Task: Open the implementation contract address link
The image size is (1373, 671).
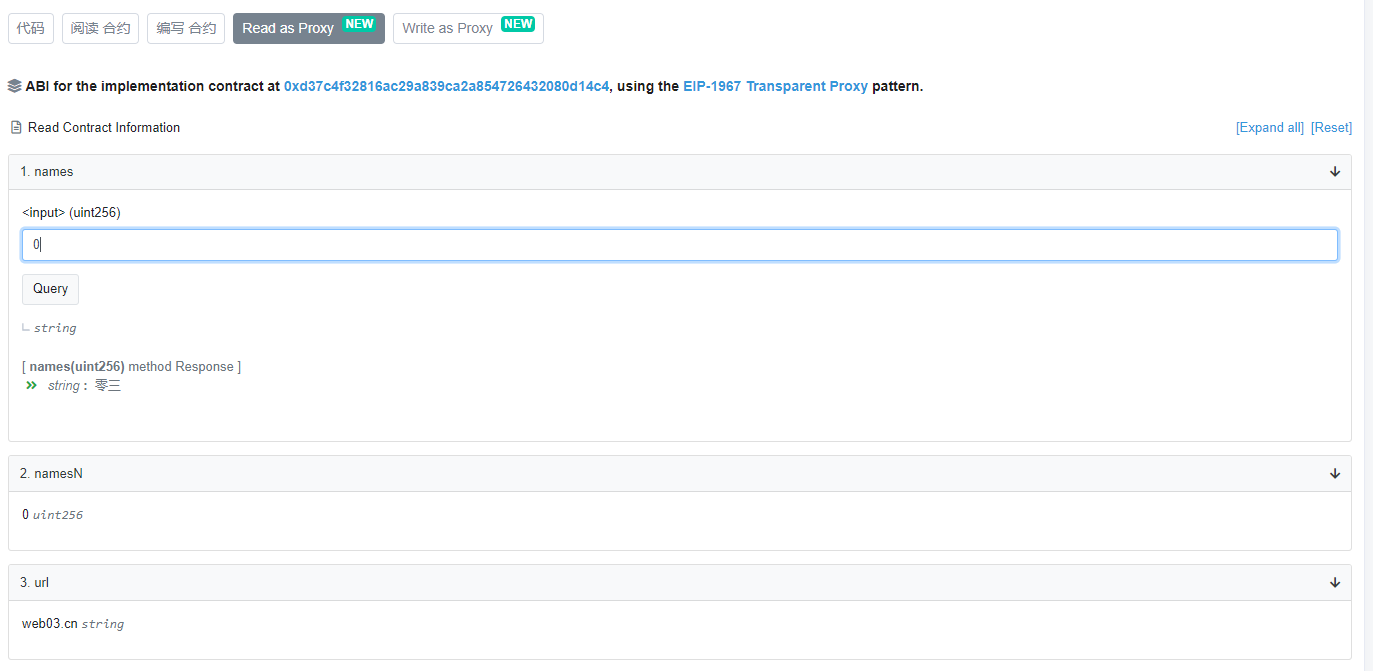Action: tap(446, 86)
